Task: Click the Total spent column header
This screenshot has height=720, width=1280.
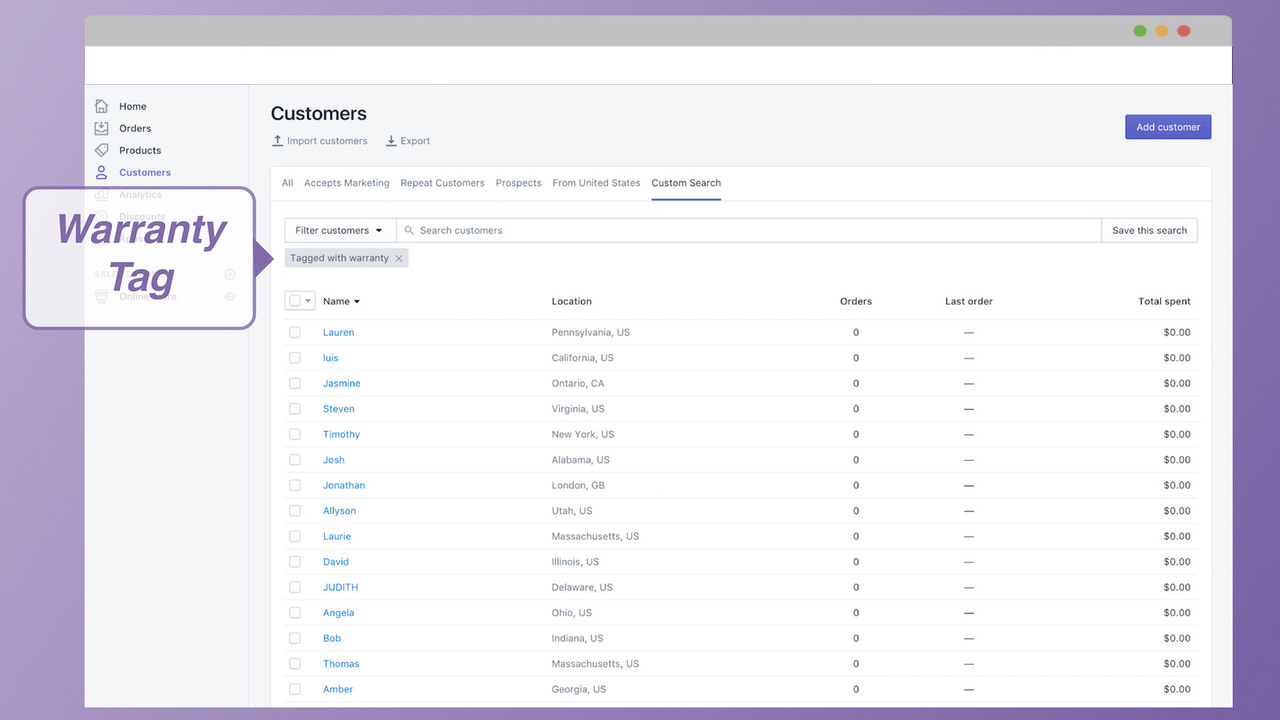Action: pyautogui.click(x=1164, y=301)
